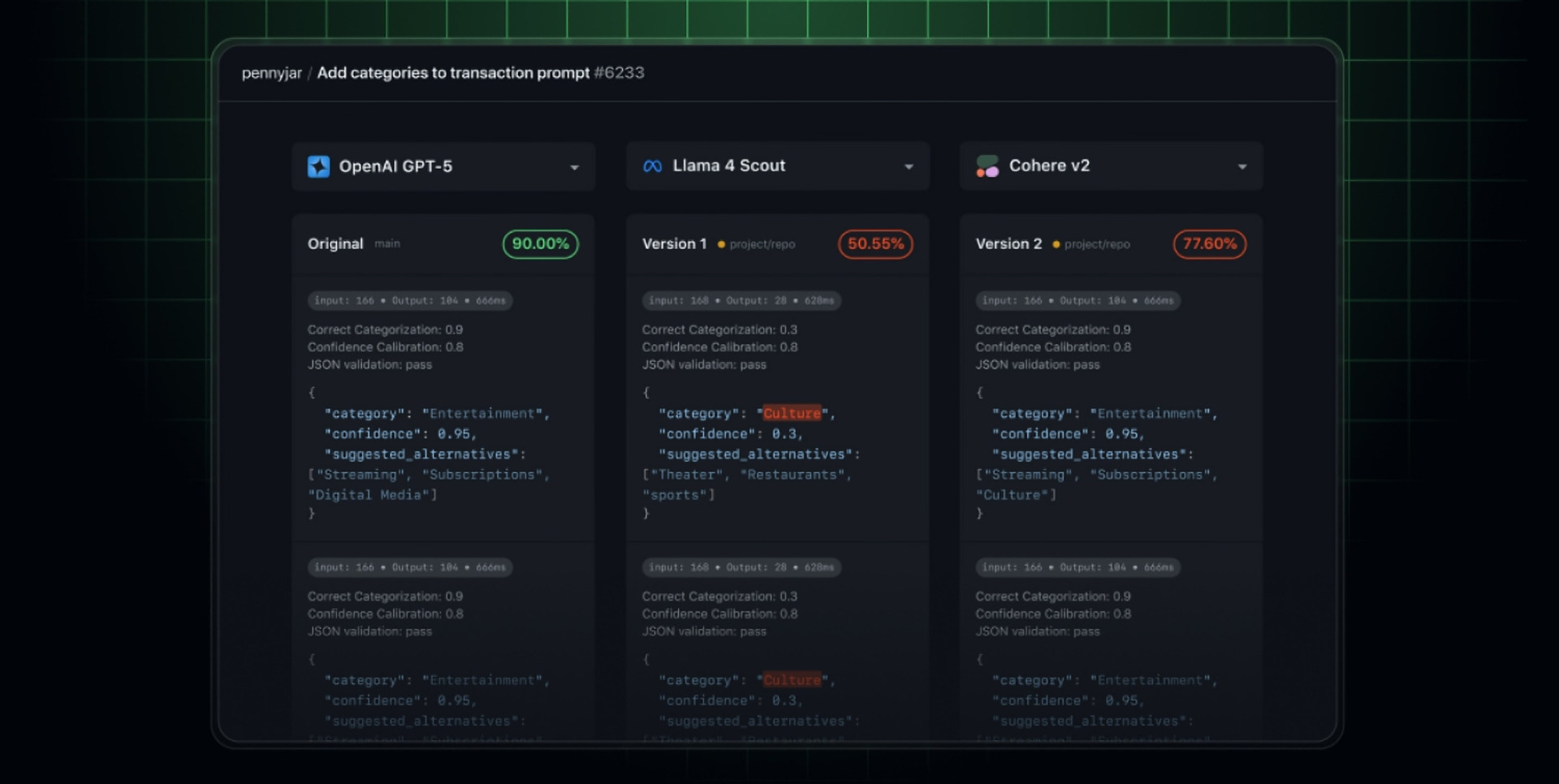Click the first token stats pill in Version 1 column
This screenshot has height=784, width=1559.
coord(741,300)
